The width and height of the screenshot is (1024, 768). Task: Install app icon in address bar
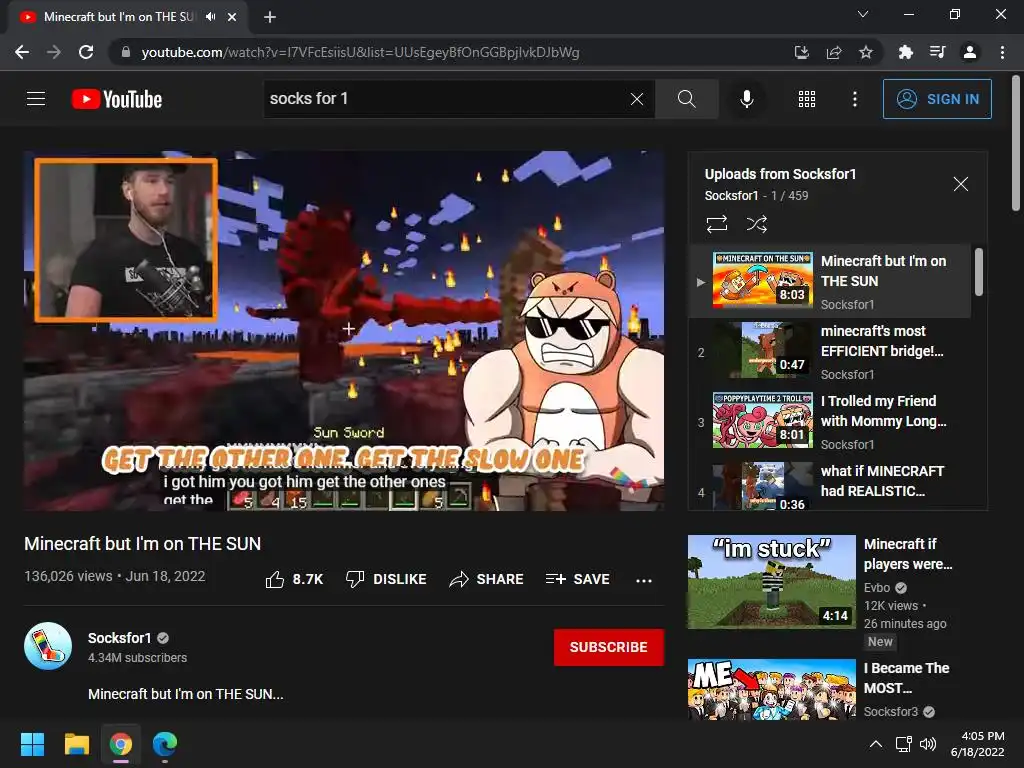(x=801, y=52)
